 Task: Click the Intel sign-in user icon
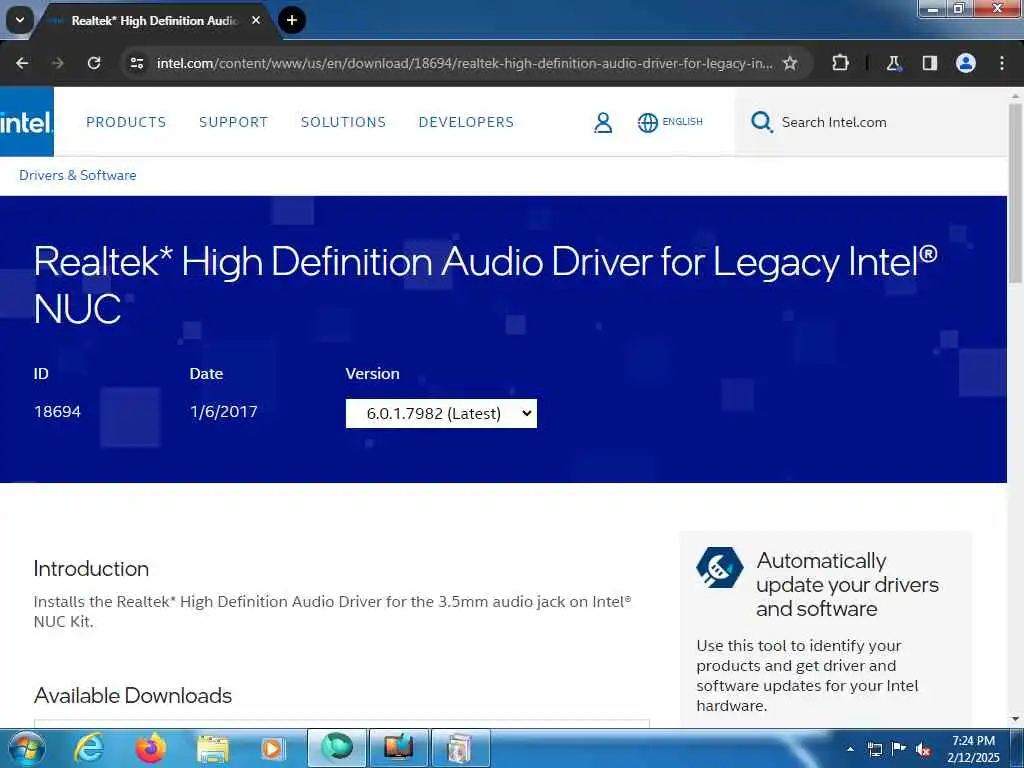click(x=603, y=122)
